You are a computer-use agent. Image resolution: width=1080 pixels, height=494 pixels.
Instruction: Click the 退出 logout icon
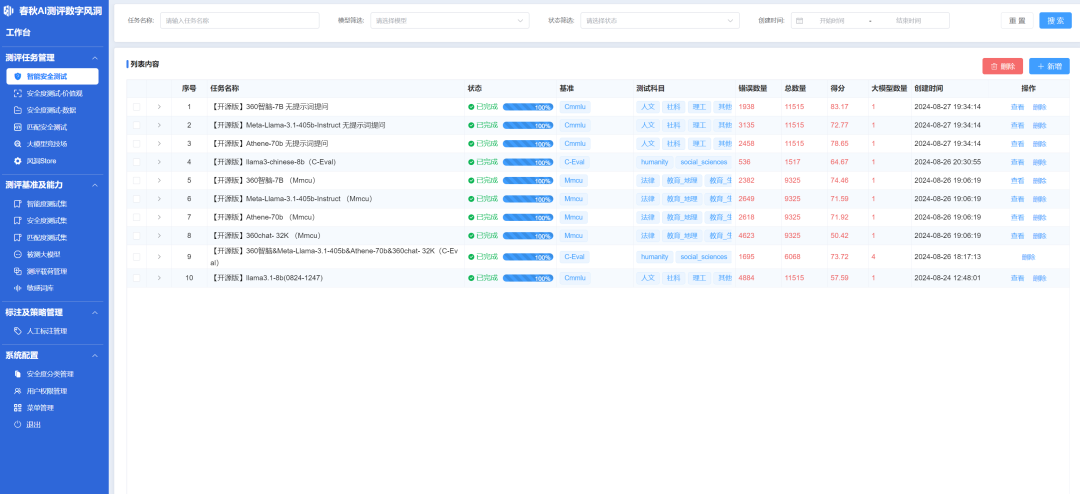[x=17, y=425]
